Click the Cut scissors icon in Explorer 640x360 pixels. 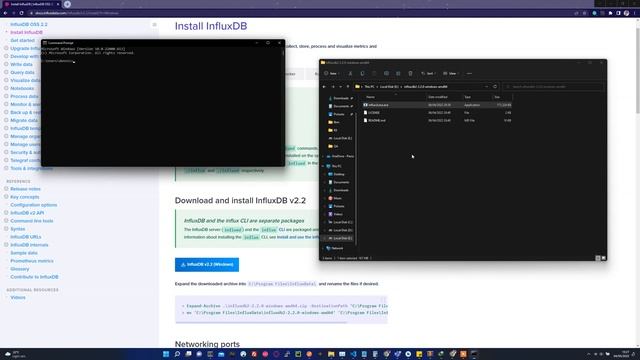point(350,73)
